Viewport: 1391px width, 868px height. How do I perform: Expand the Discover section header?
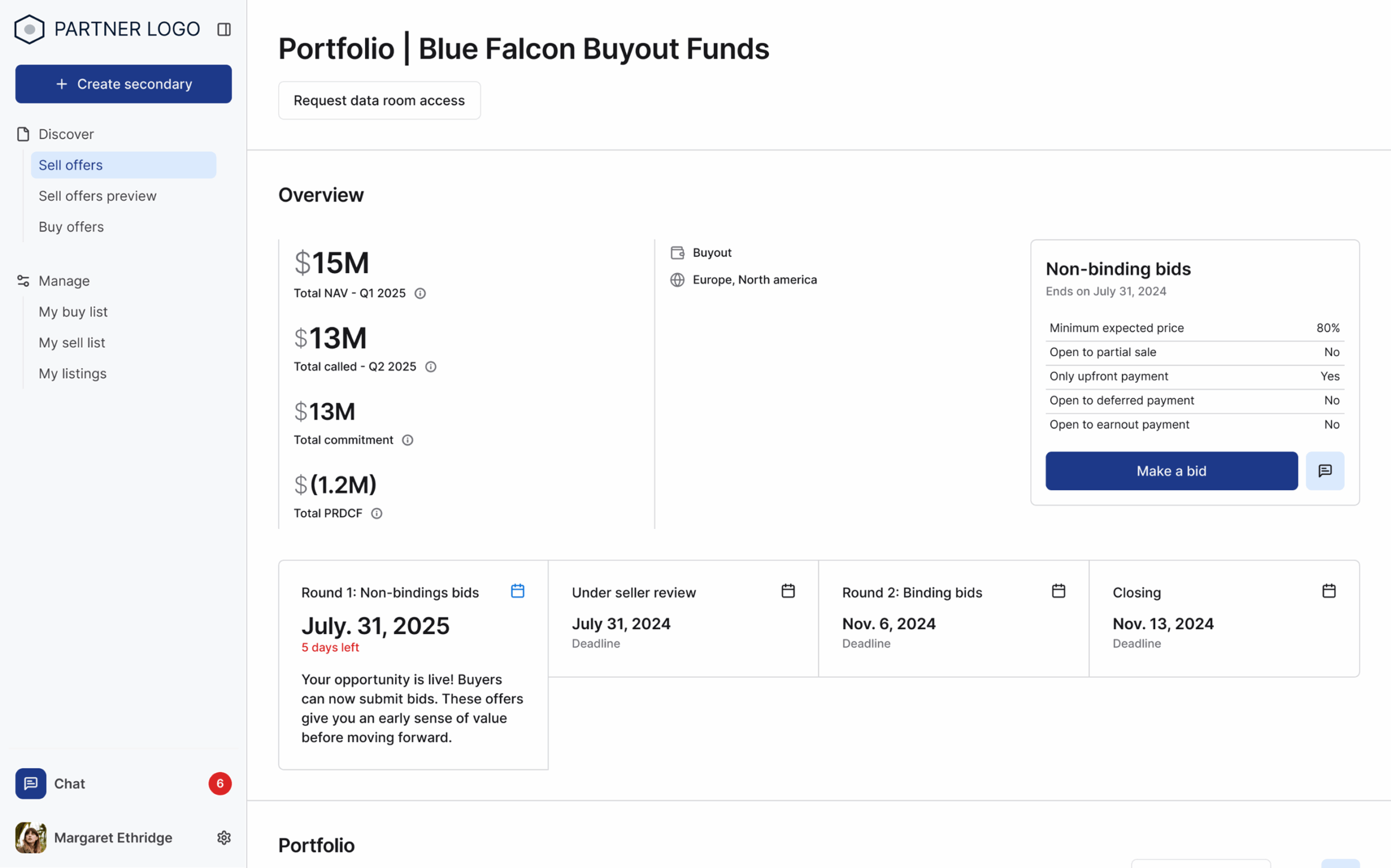click(66, 134)
